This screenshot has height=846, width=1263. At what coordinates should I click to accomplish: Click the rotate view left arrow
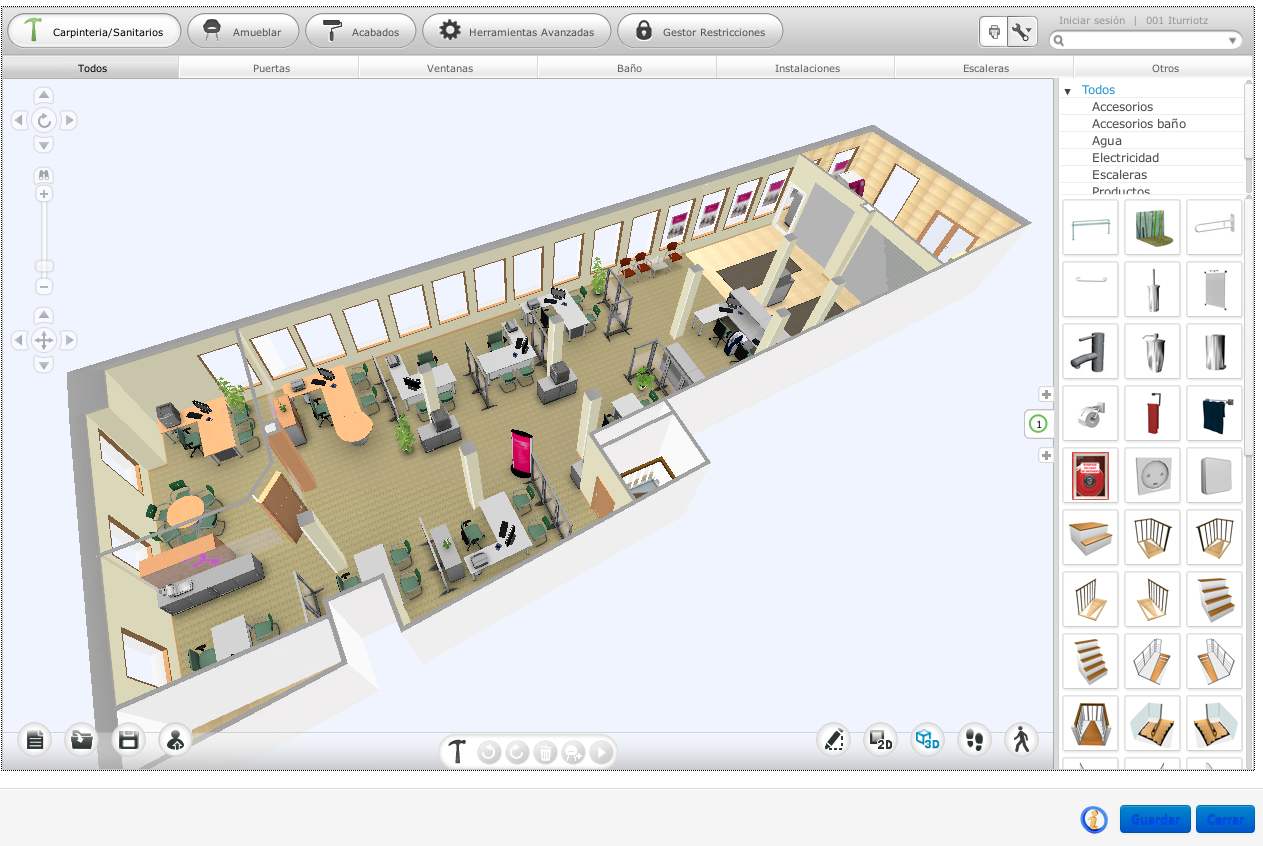click(19, 120)
